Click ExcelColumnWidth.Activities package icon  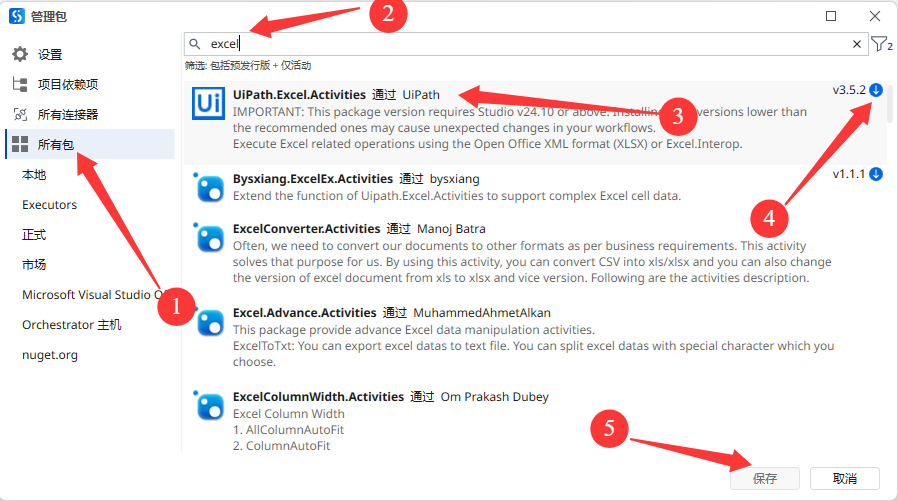(x=209, y=405)
